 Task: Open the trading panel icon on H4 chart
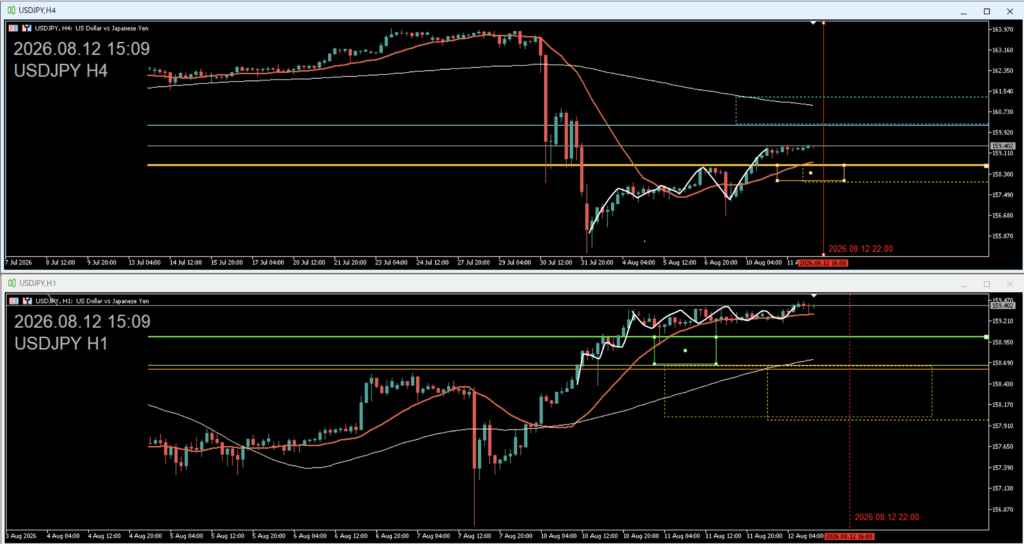(14, 28)
